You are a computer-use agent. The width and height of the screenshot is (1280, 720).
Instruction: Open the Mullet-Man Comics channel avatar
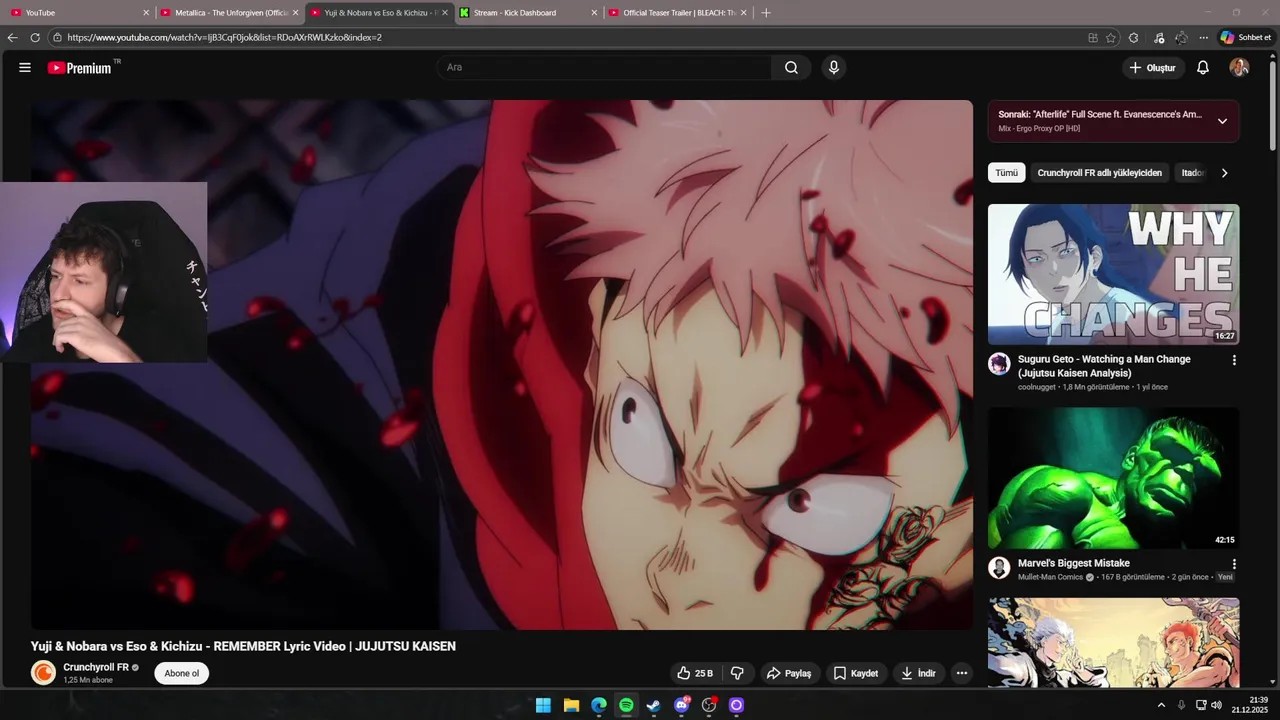point(999,568)
